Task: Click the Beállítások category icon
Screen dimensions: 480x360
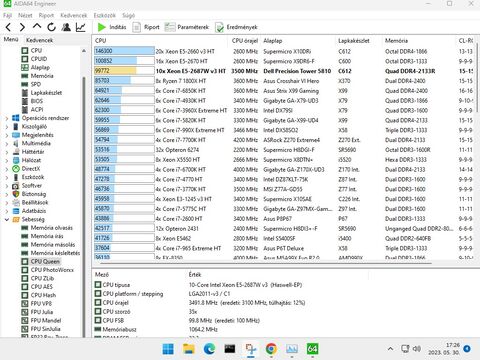Action: click(x=16, y=202)
